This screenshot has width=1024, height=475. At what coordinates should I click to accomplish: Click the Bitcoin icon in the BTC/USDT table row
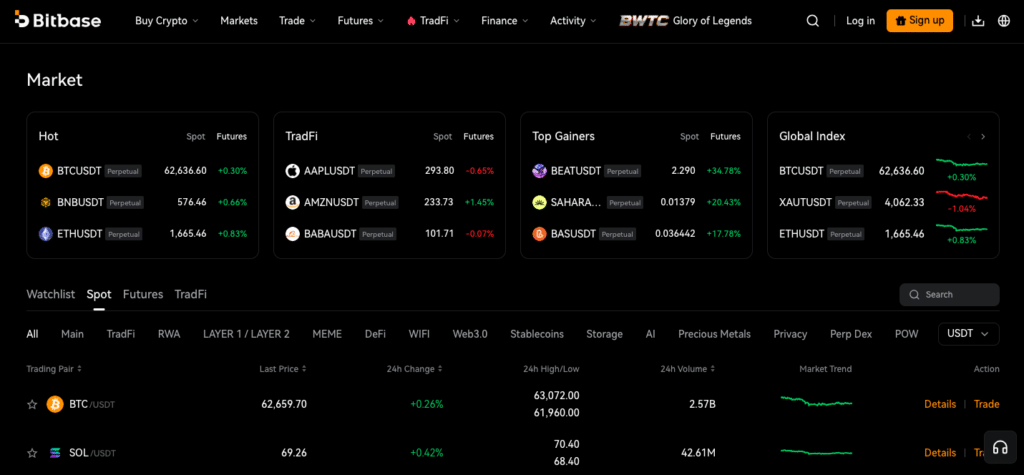pyautogui.click(x=55, y=404)
